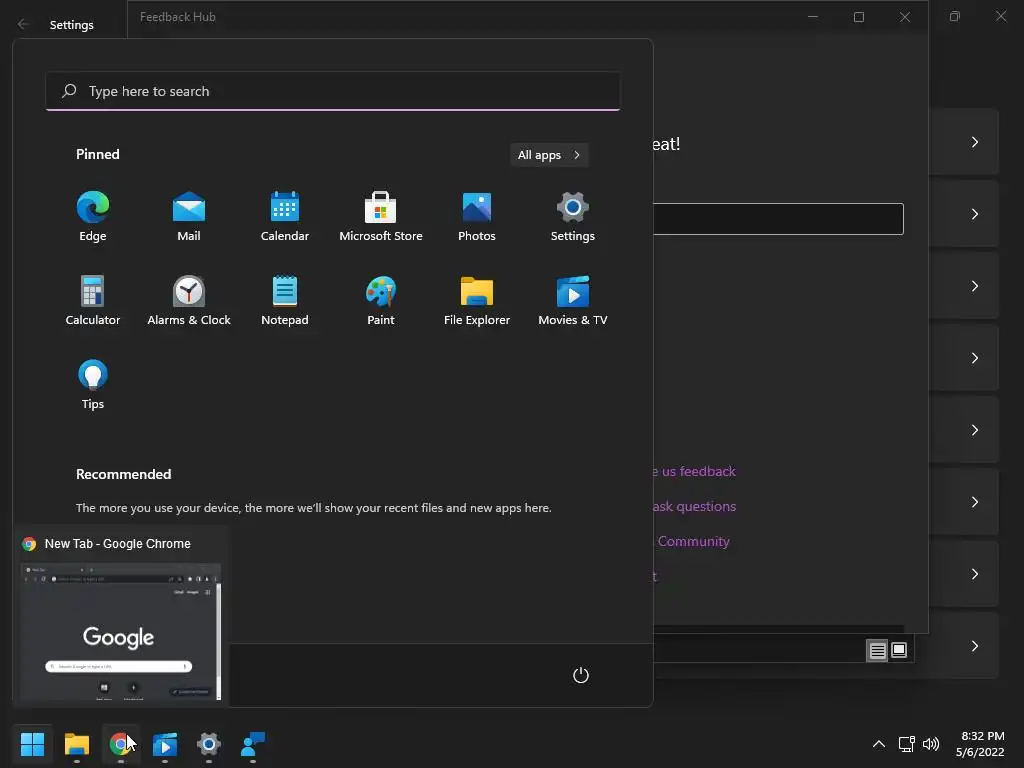Click the Windows Start button on taskbar
Viewport: 1024px width, 768px height.
pos(32,744)
